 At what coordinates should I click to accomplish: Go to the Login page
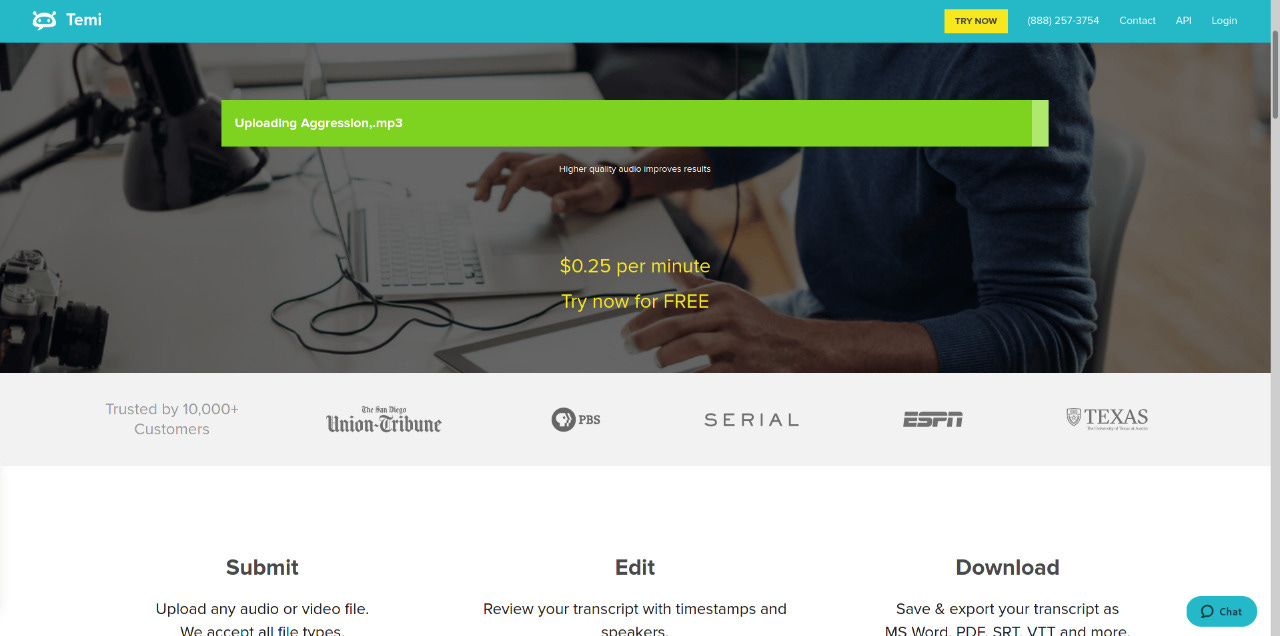coord(1224,21)
